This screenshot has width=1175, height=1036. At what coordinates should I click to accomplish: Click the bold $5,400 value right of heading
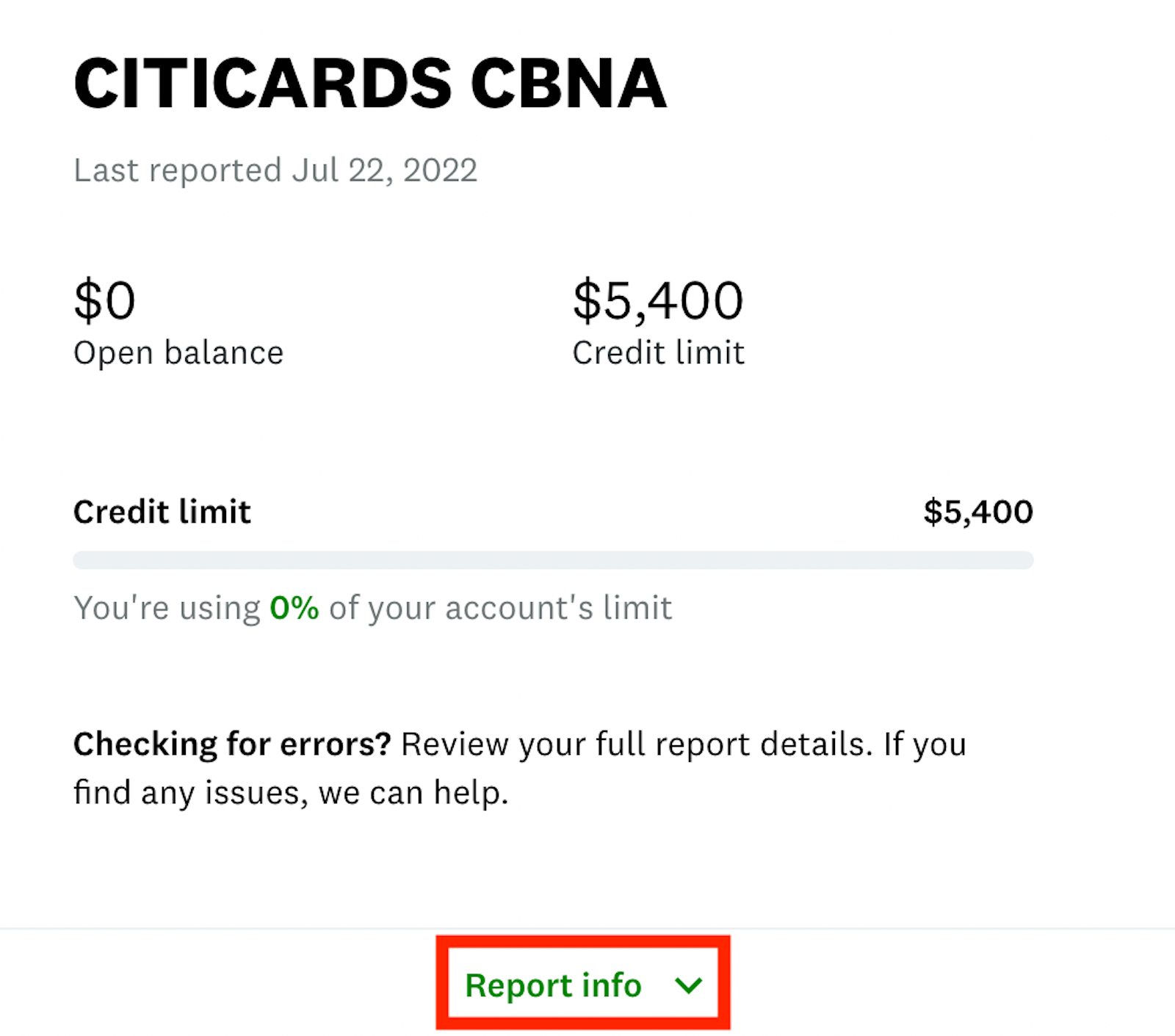(977, 512)
